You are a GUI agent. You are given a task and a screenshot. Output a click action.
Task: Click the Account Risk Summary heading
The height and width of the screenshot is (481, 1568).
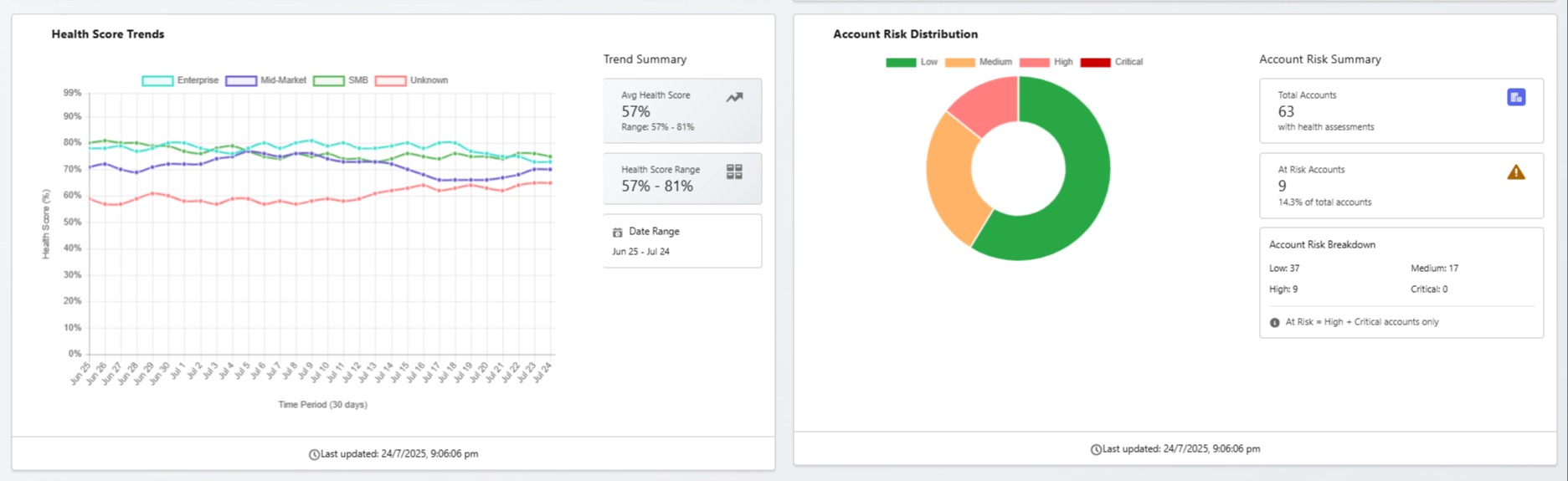[1320, 59]
